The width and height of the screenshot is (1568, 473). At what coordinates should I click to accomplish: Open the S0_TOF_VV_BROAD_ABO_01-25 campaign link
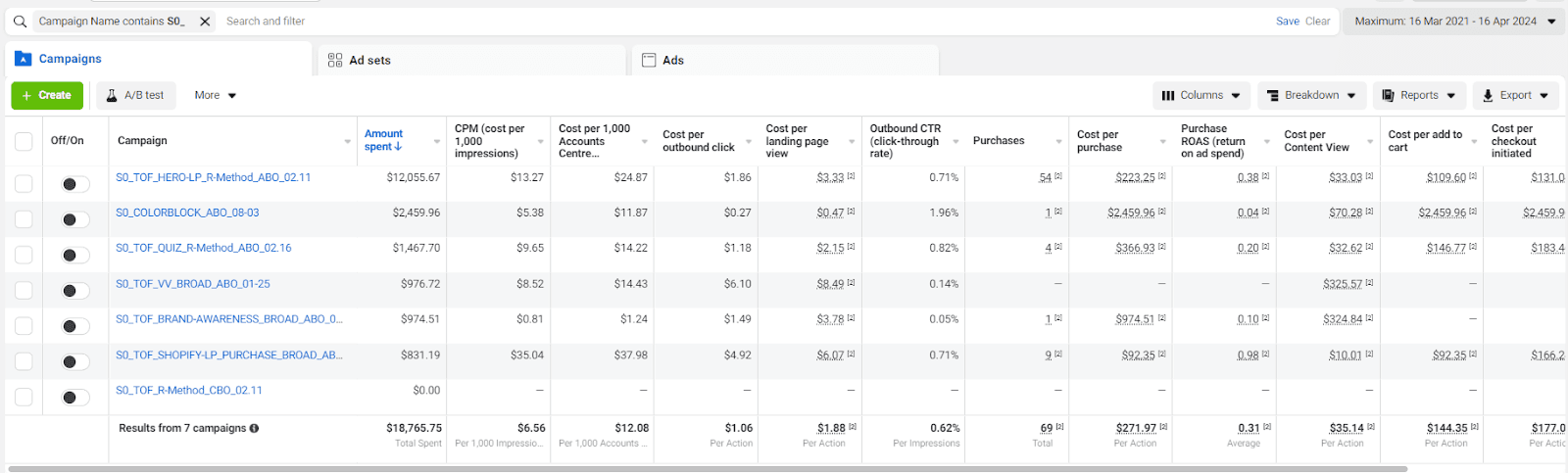(193, 284)
